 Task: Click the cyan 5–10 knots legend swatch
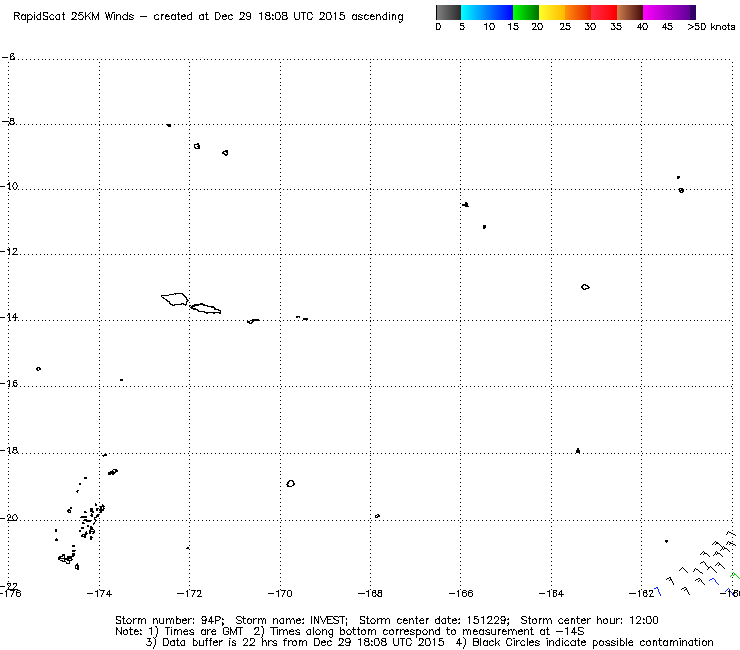tap(474, 12)
